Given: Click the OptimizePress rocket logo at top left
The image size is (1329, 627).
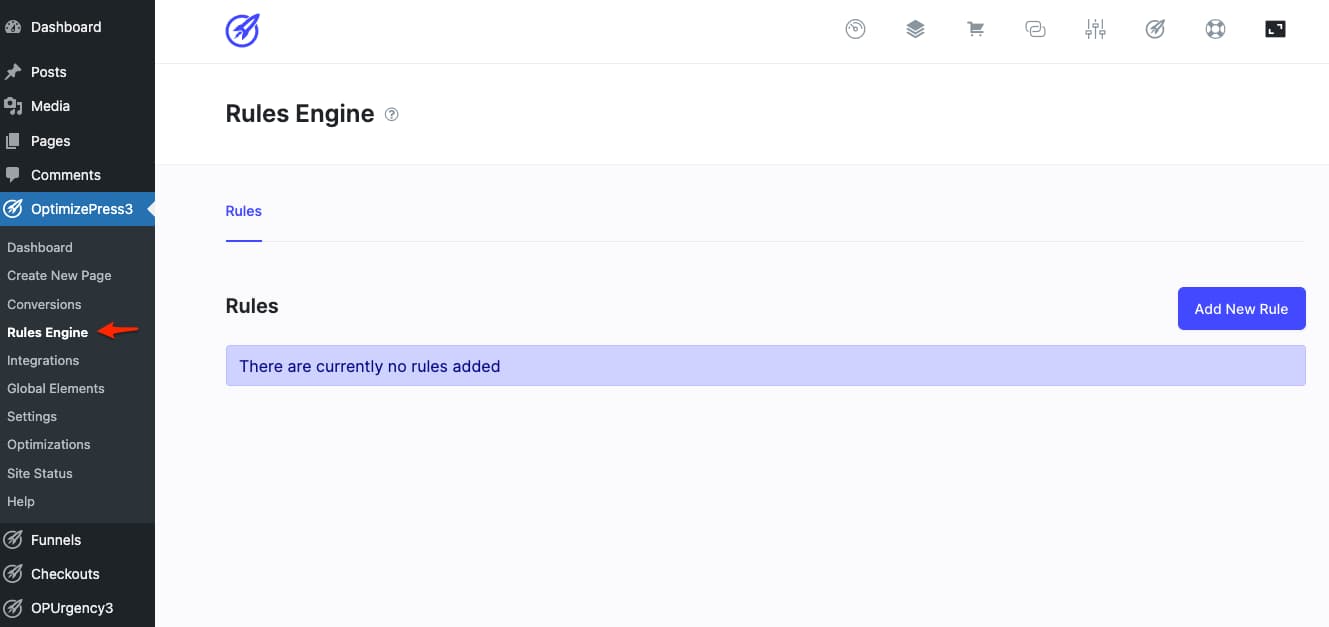Looking at the screenshot, I should pyautogui.click(x=242, y=31).
